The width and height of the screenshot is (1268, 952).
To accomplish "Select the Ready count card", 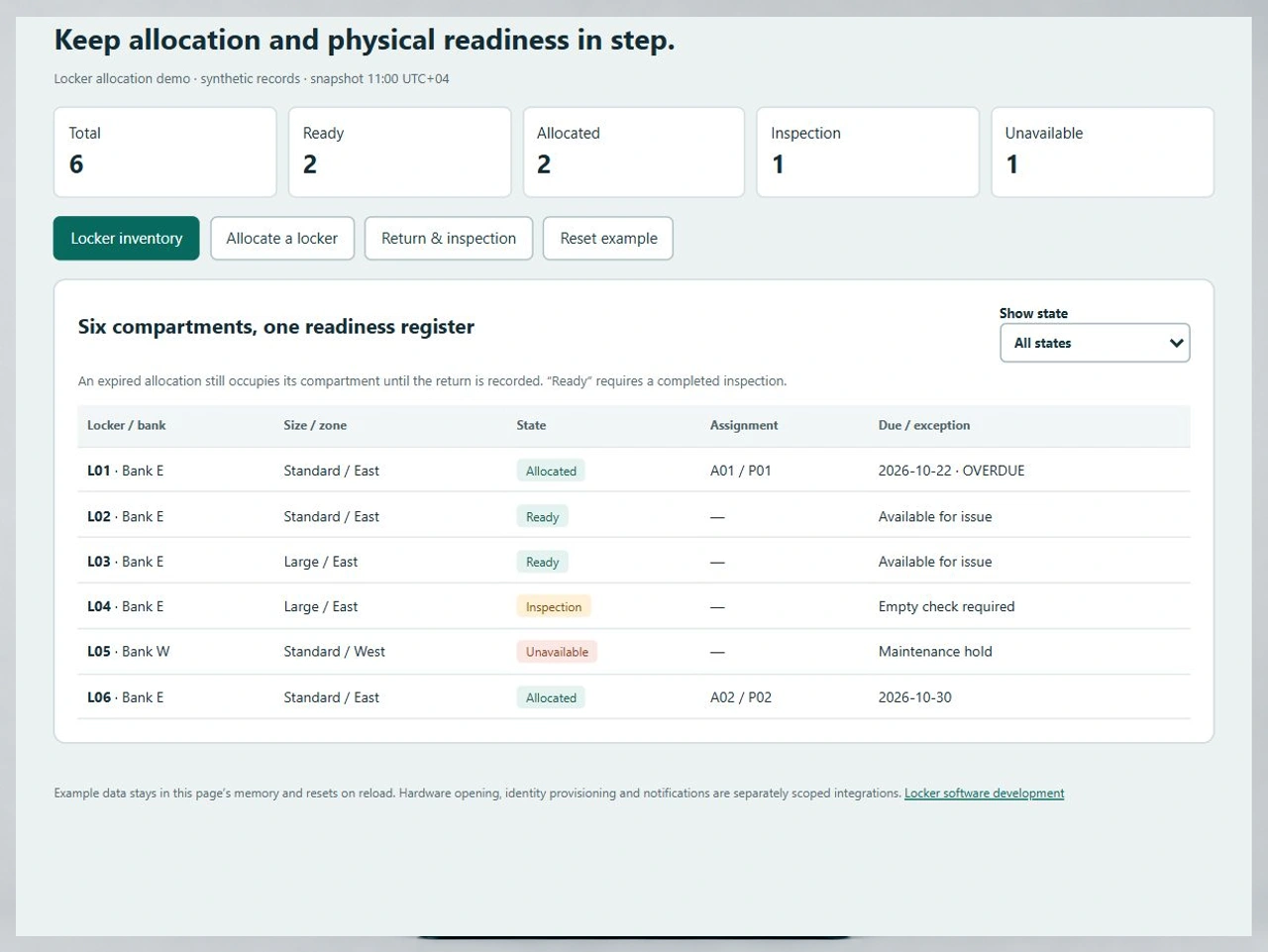I will 399,152.
